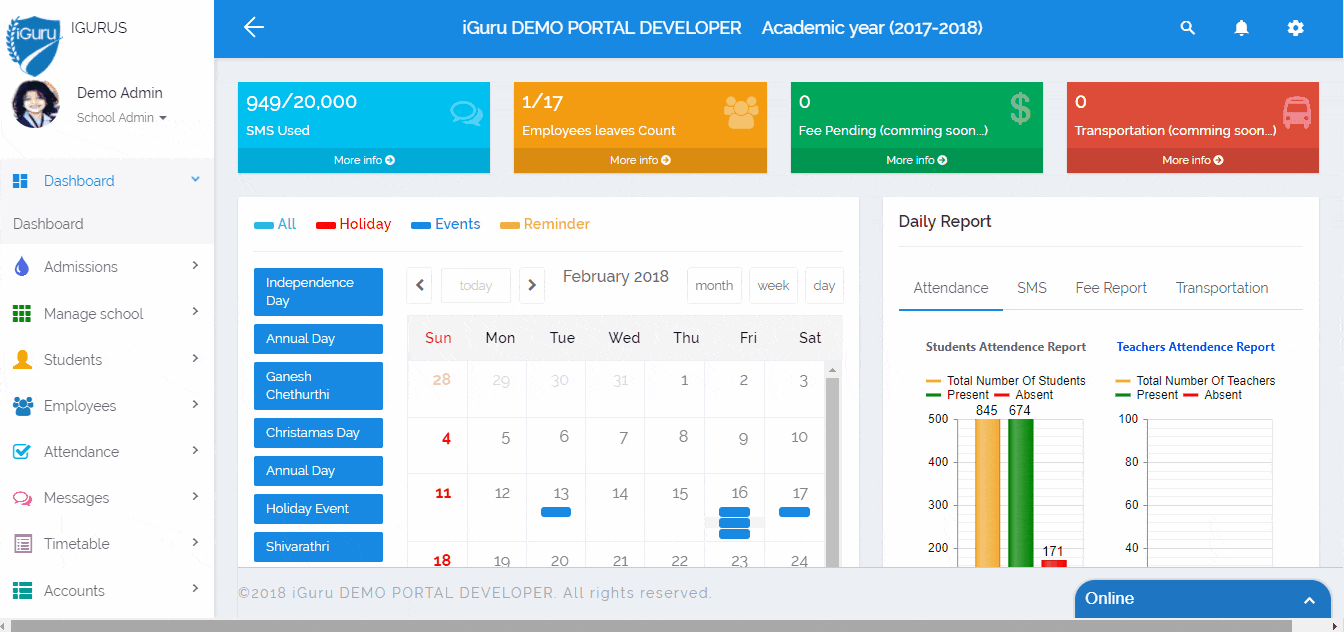Click More info on Fee Pending card
This screenshot has width=1344, height=632.
(917, 160)
